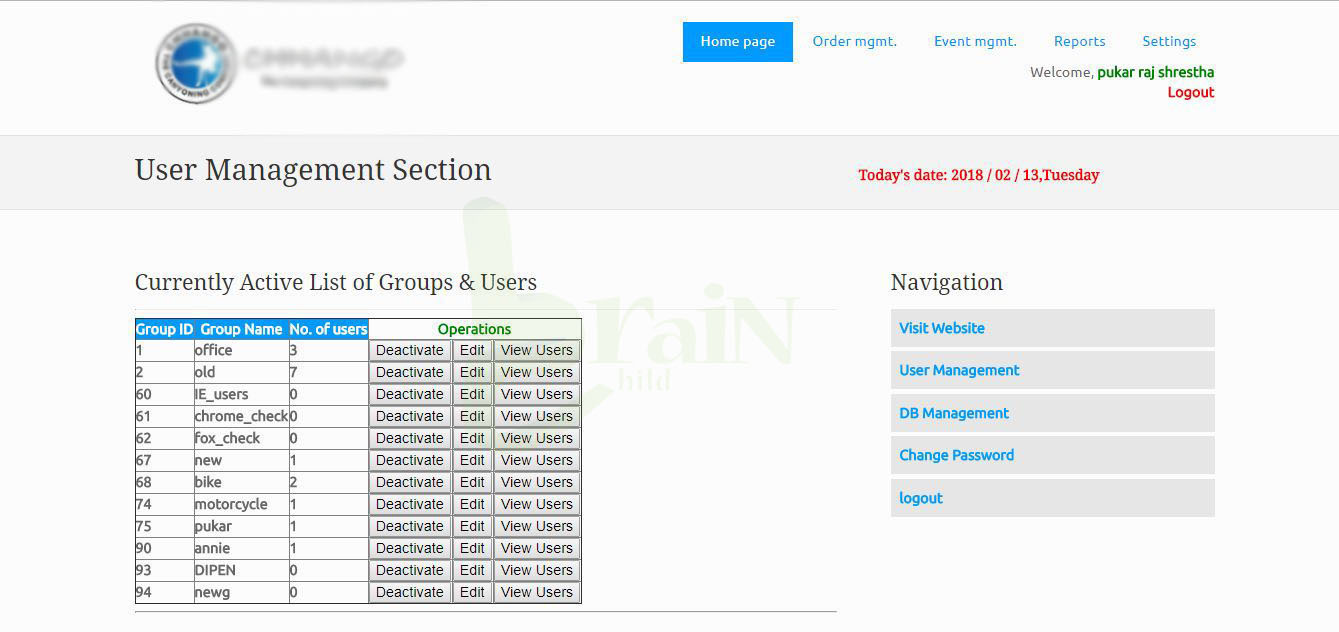Deactivate the chrome_check group
This screenshot has width=1339, height=632.
click(410, 417)
